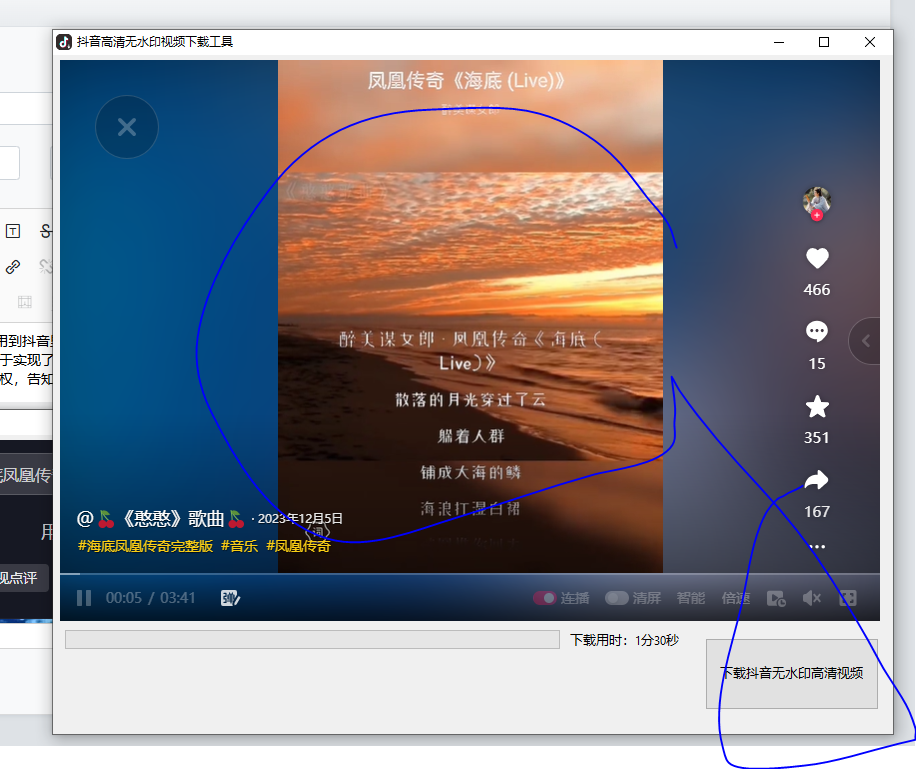The image size is (916, 769).
Task: Favorite the video with the star icon
Action: pyautogui.click(x=817, y=407)
